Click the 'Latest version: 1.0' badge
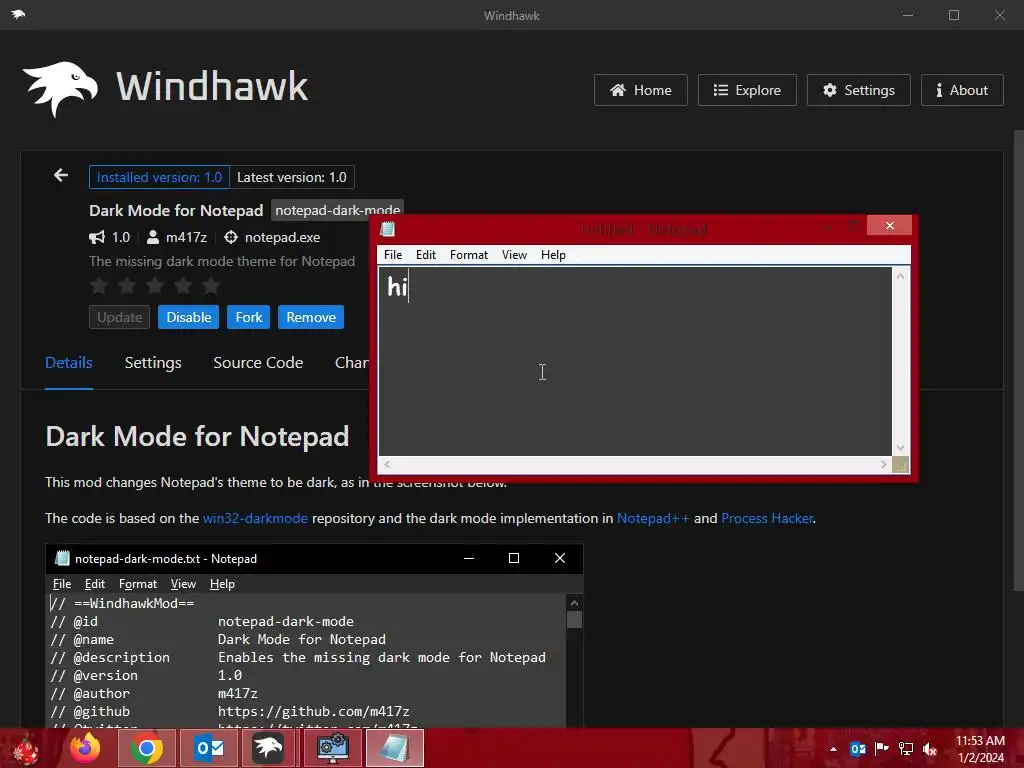1024x768 pixels. [292, 177]
